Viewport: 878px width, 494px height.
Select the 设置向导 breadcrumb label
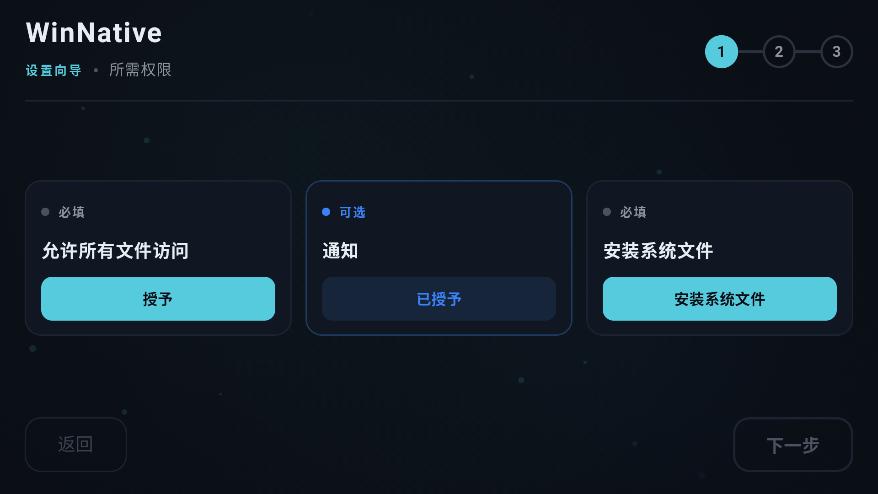click(x=54, y=71)
